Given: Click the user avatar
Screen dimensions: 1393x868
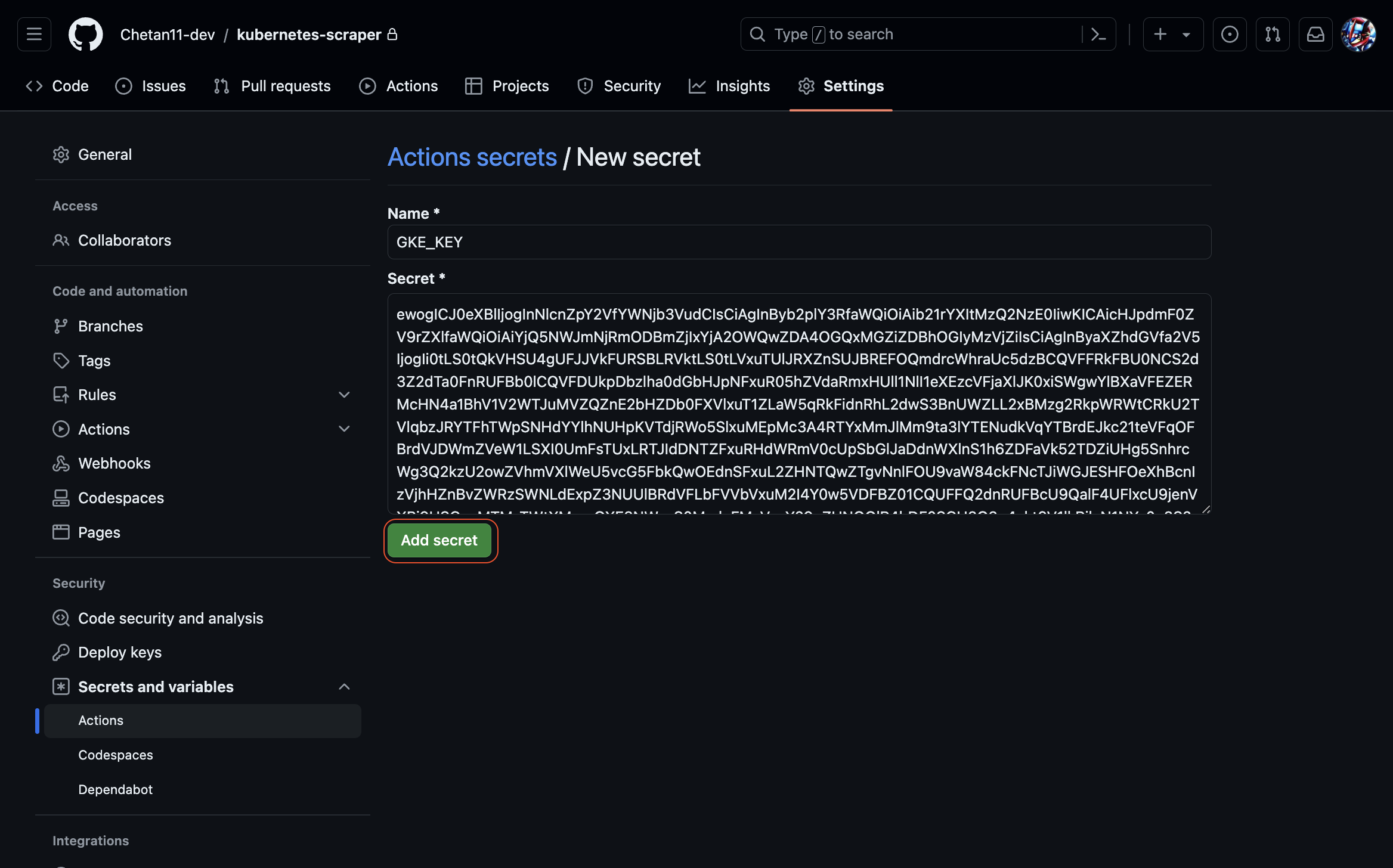Looking at the screenshot, I should pos(1358,34).
